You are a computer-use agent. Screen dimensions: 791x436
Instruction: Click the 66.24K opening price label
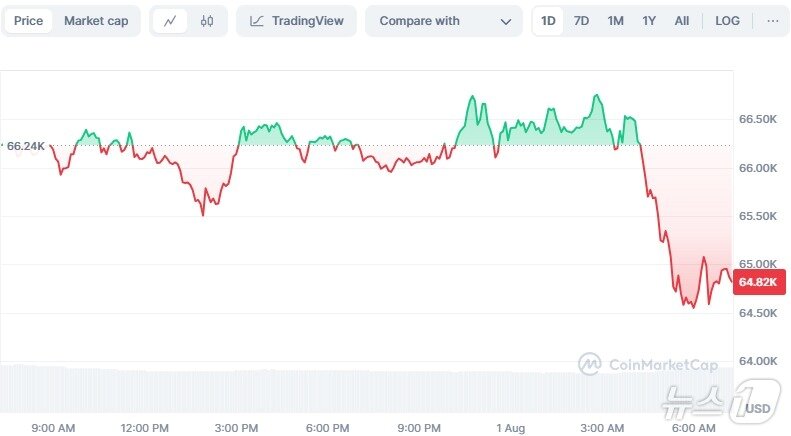25,146
